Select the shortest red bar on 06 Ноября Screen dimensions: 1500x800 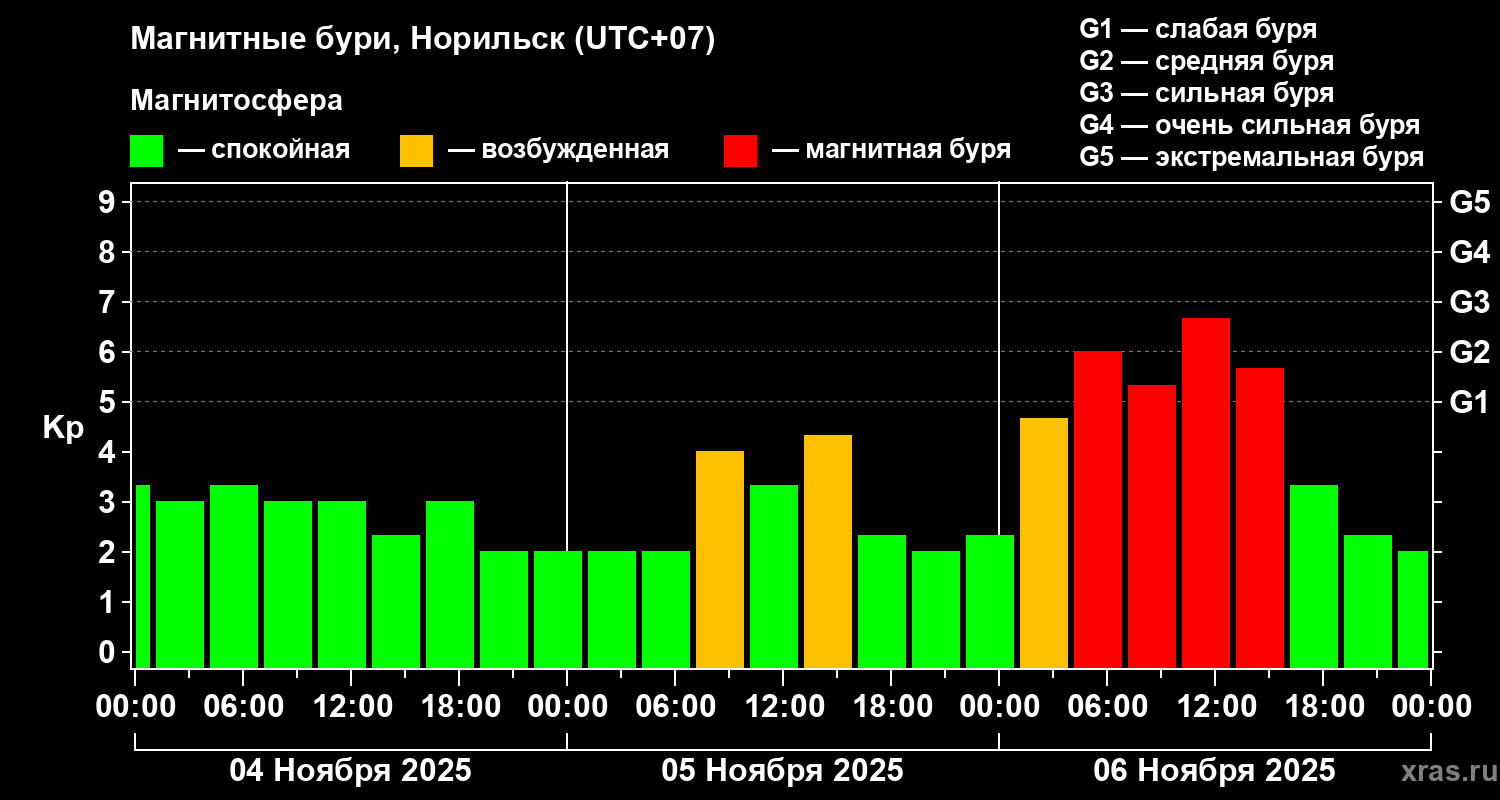[x=1152, y=526]
